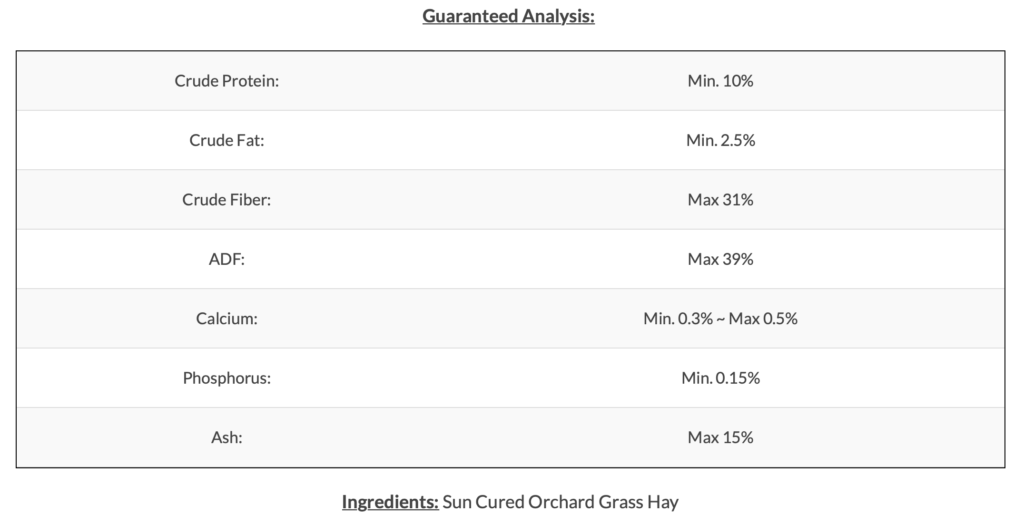
Task: Click the underlined Ingredients label
Action: tap(390, 502)
